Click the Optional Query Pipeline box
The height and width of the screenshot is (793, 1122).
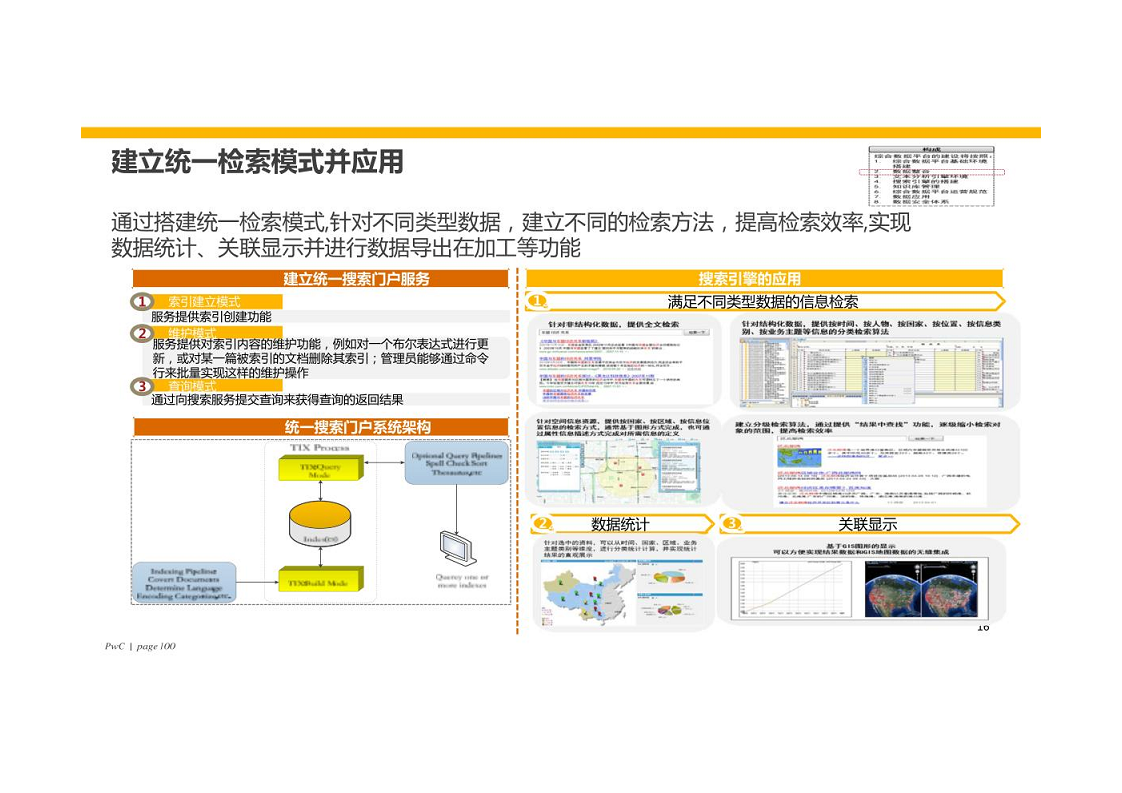pos(457,463)
